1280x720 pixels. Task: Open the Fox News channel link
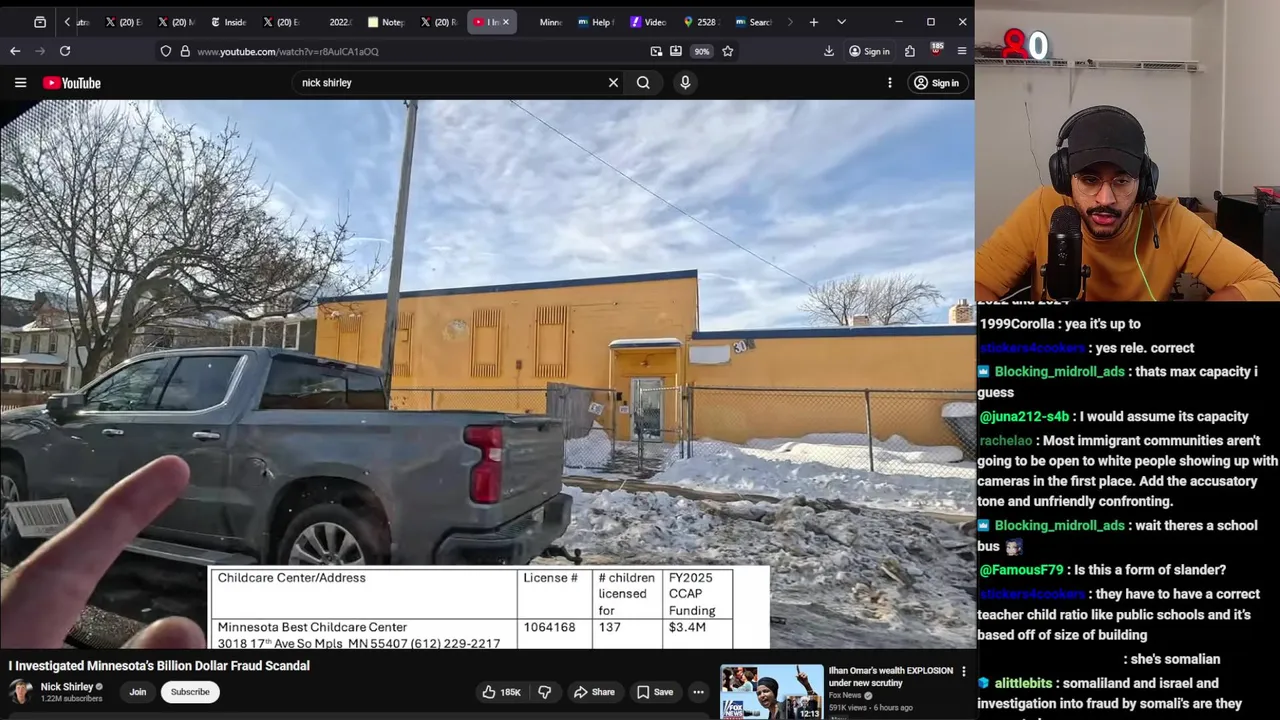(x=845, y=695)
